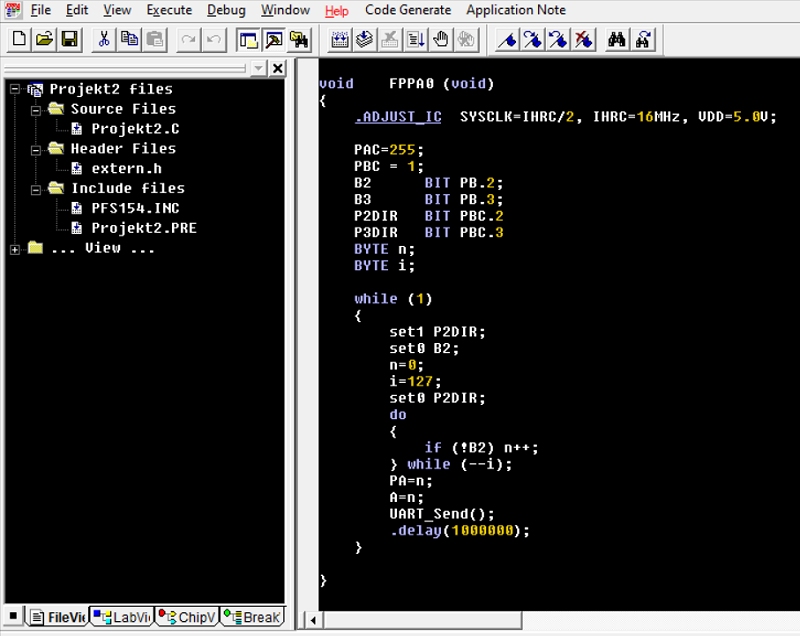Click the Copy icon in the toolbar

[x=129, y=40]
